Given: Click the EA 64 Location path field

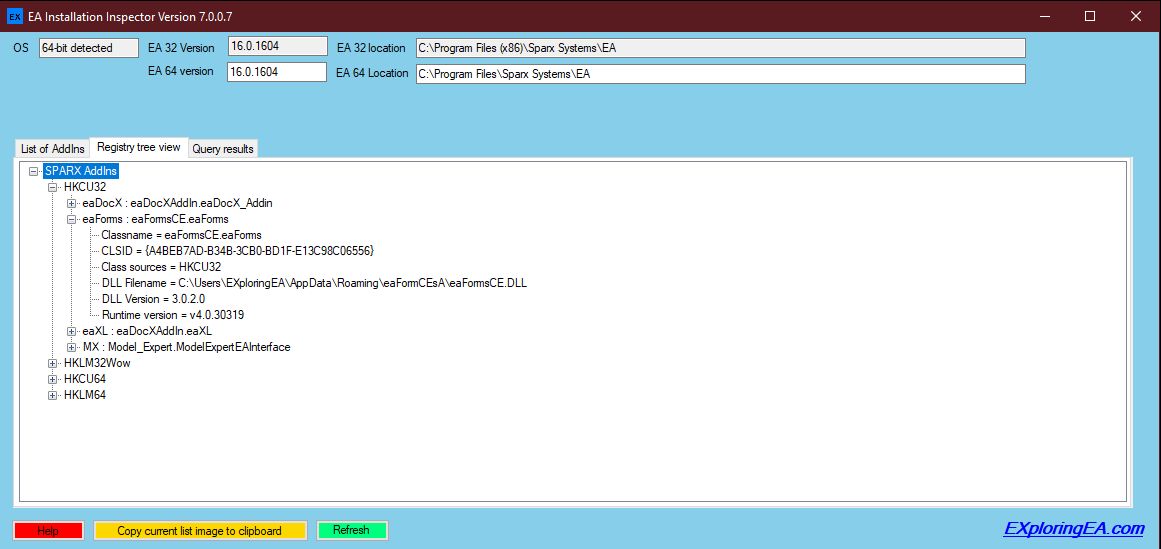Looking at the screenshot, I should 720,74.
